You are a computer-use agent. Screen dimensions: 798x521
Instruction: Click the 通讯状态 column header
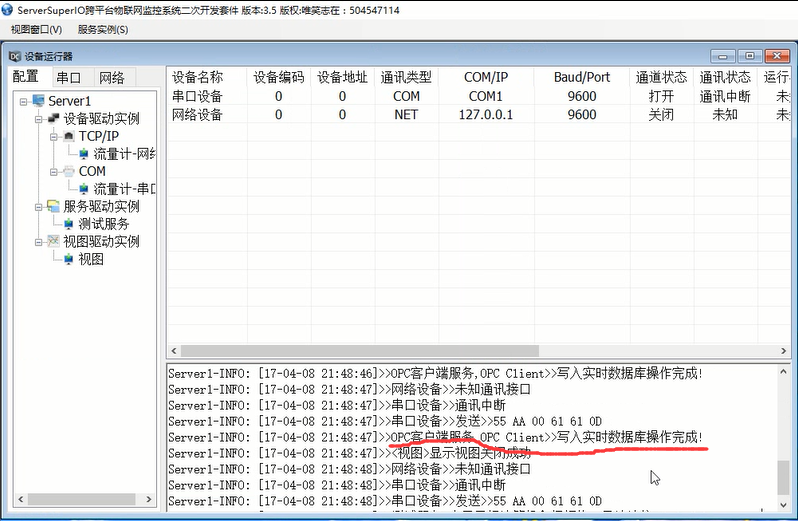tap(725, 78)
